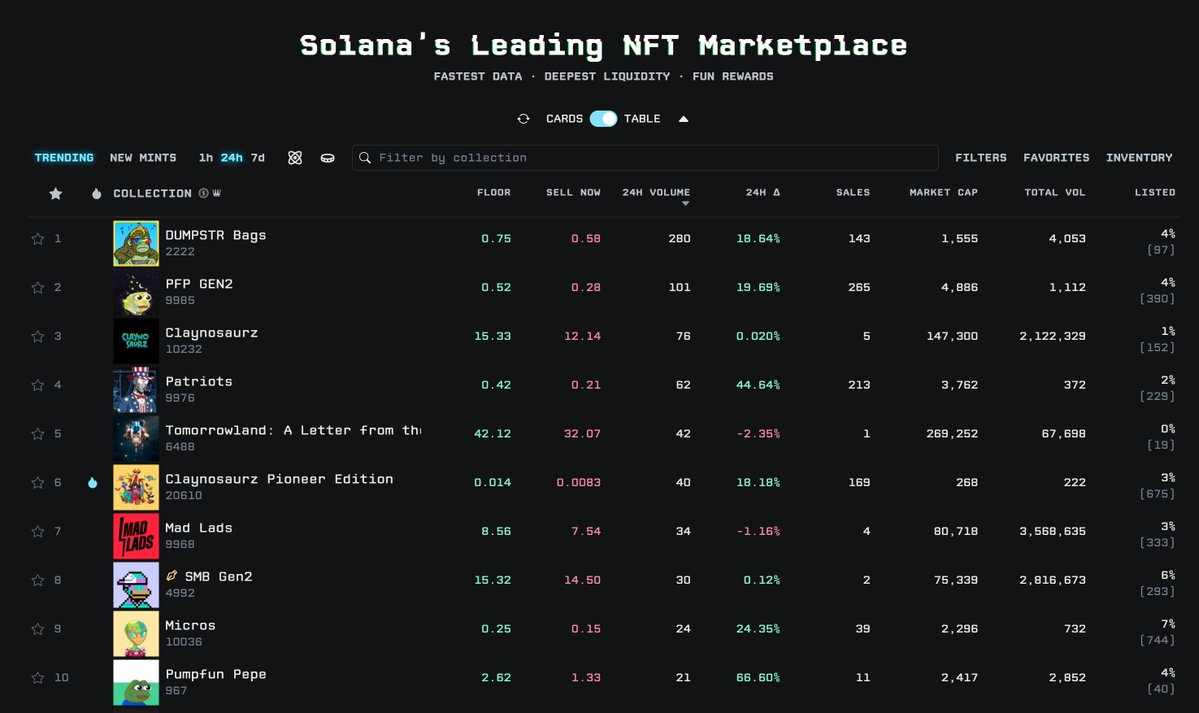The height and width of the screenshot is (713, 1199).
Task: Open DUMPSTR Bags thumbnail
Action: click(x=136, y=243)
